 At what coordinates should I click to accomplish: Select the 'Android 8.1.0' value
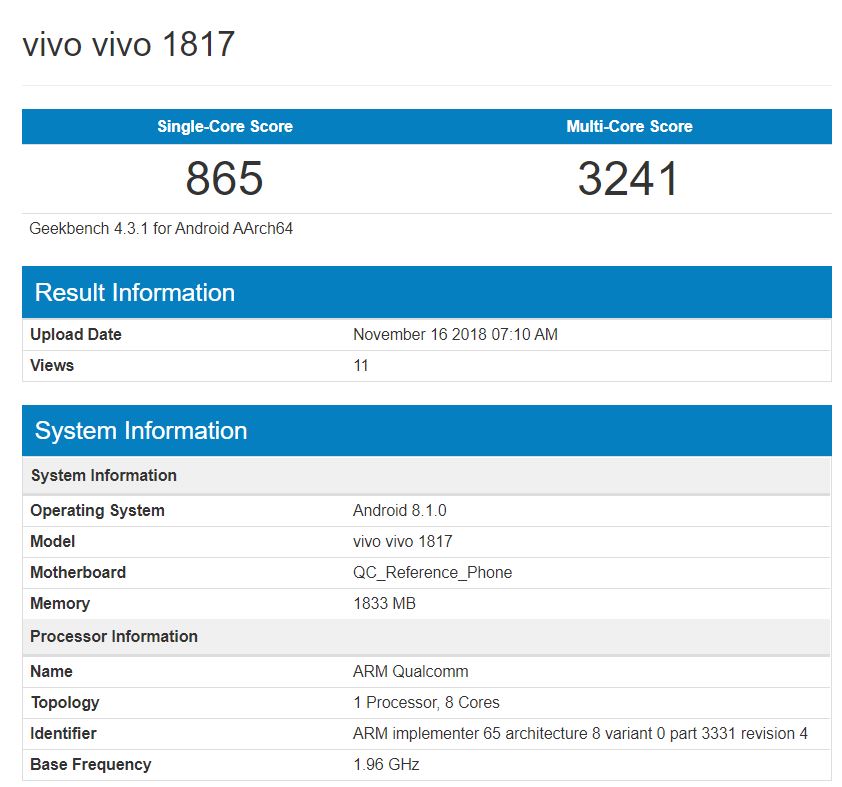tap(400, 511)
